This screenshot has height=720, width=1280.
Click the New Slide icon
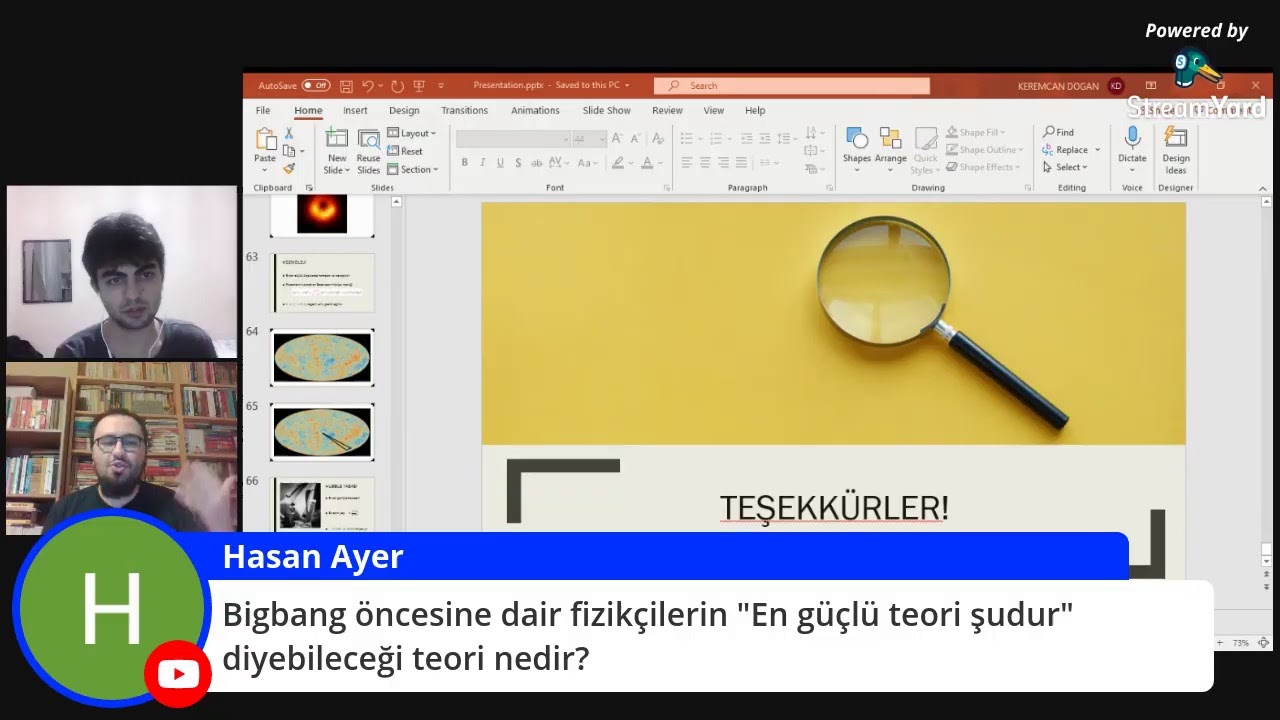tap(337, 139)
